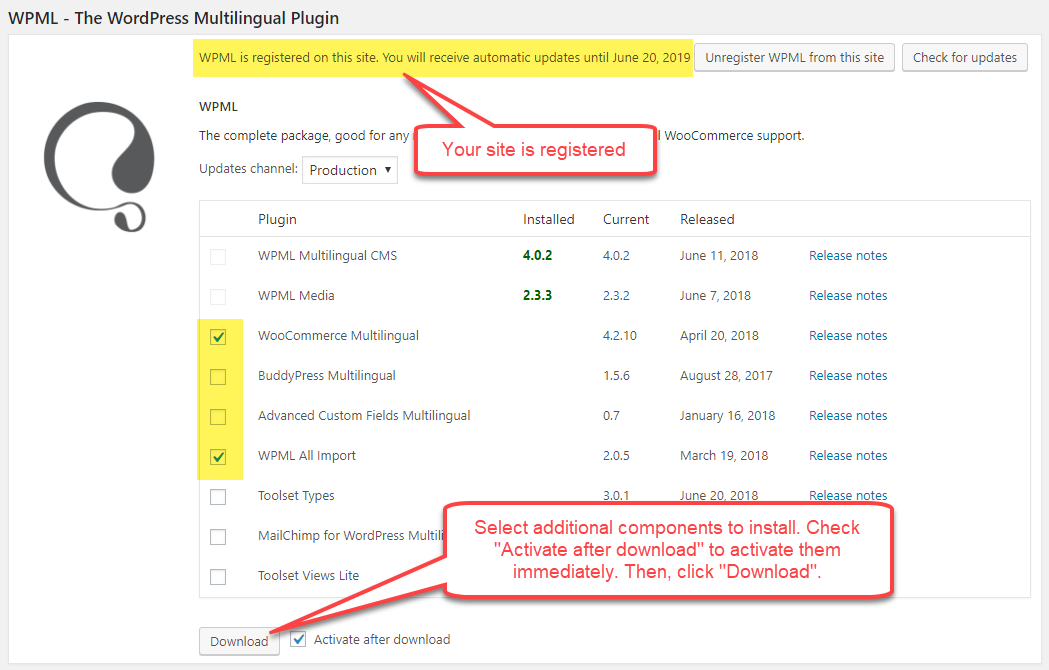The width and height of the screenshot is (1049, 670).
Task: Check the Toolset Views Lite checkbox
Action: click(x=218, y=577)
